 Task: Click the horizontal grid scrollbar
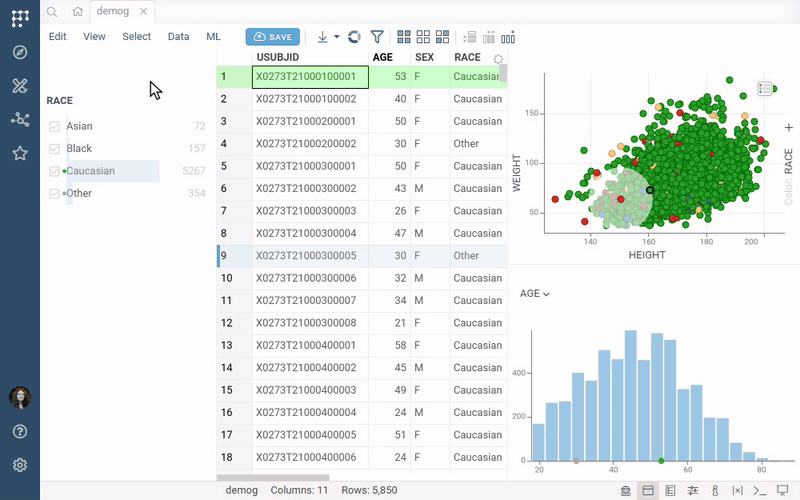coord(273,478)
